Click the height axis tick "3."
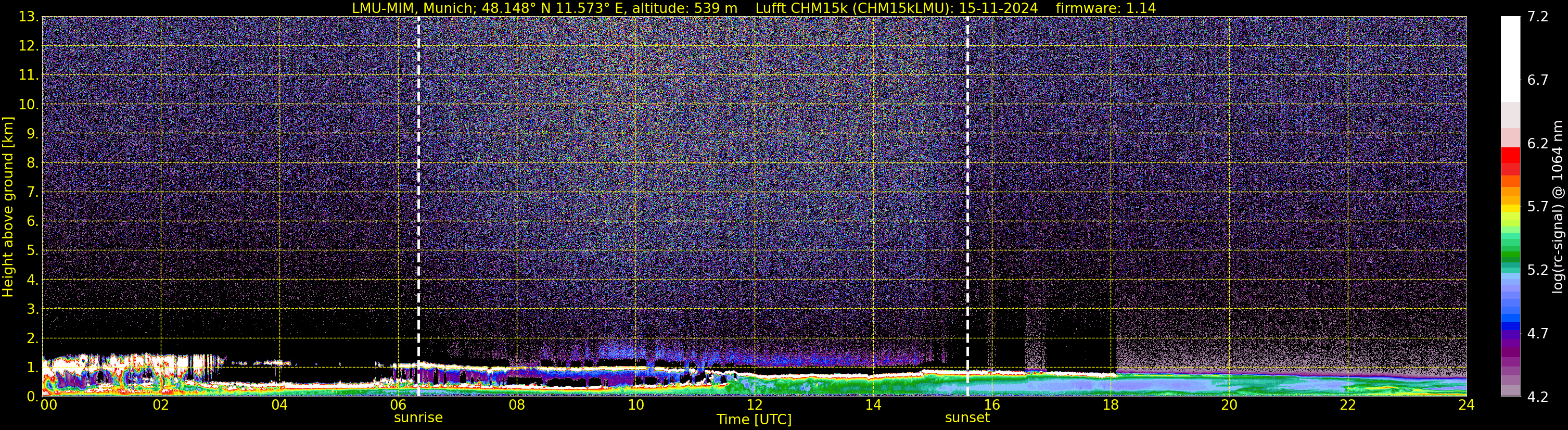The height and width of the screenshot is (430, 1568). point(32,309)
